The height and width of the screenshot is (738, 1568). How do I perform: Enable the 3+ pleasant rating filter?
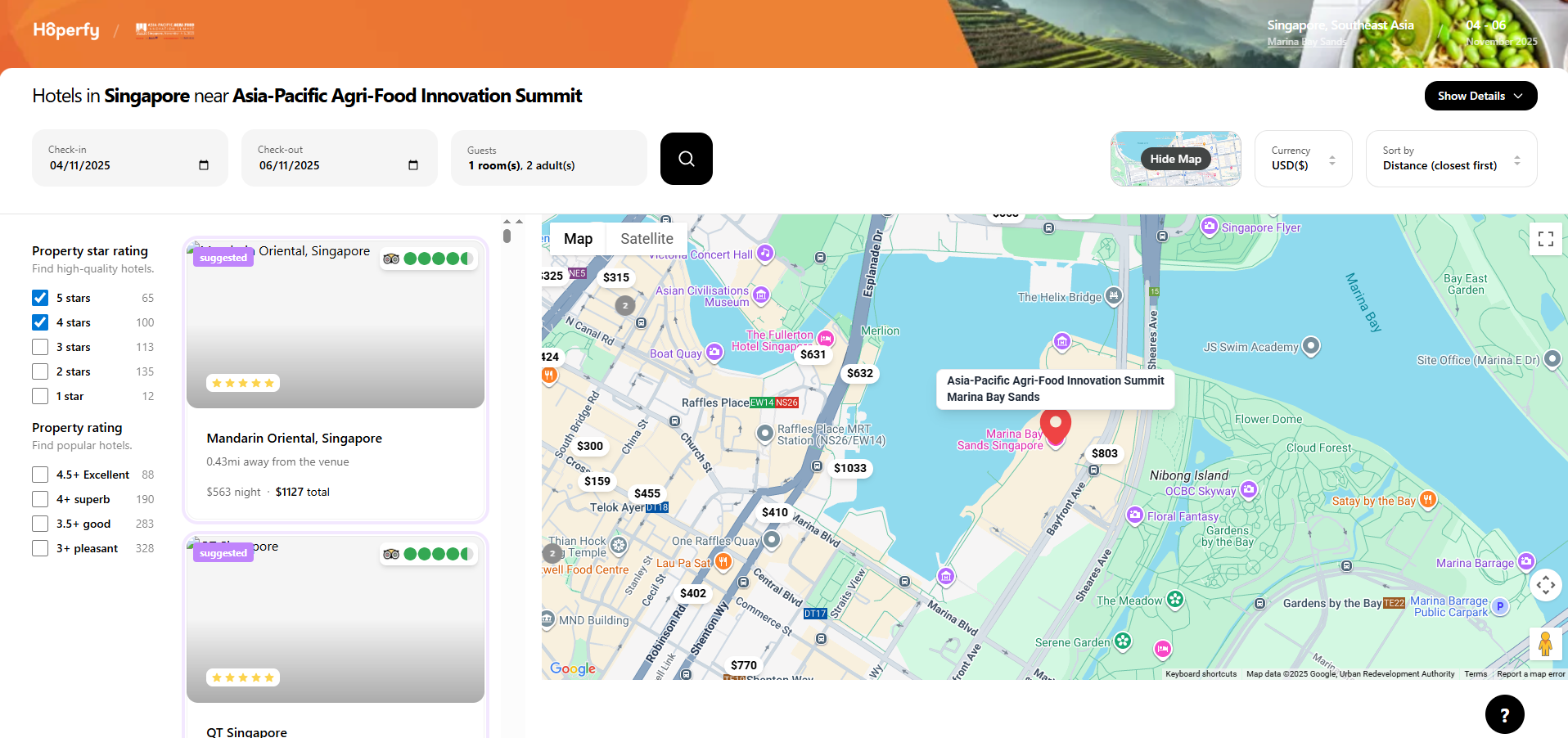coord(40,548)
